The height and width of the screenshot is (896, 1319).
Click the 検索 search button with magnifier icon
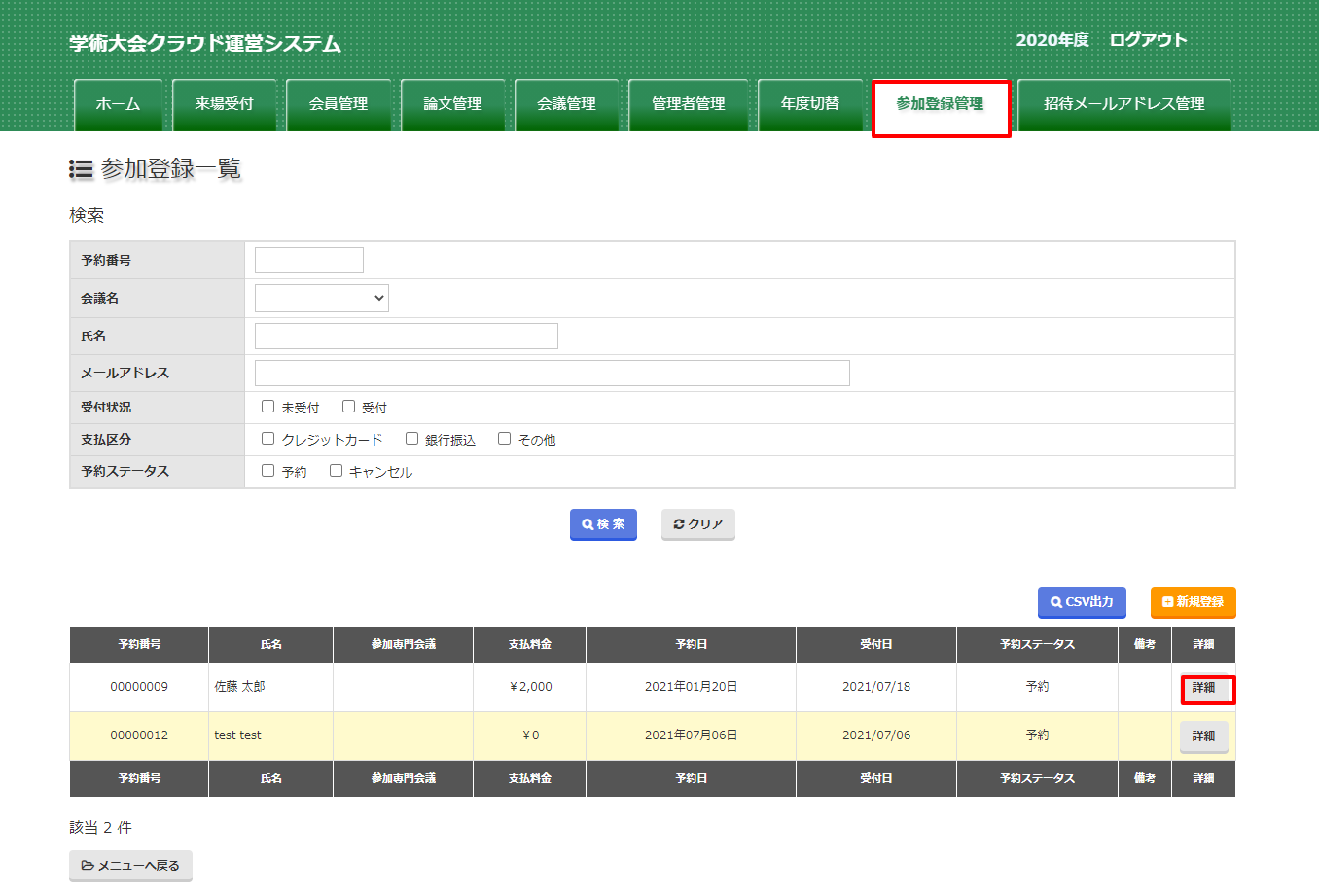click(603, 524)
